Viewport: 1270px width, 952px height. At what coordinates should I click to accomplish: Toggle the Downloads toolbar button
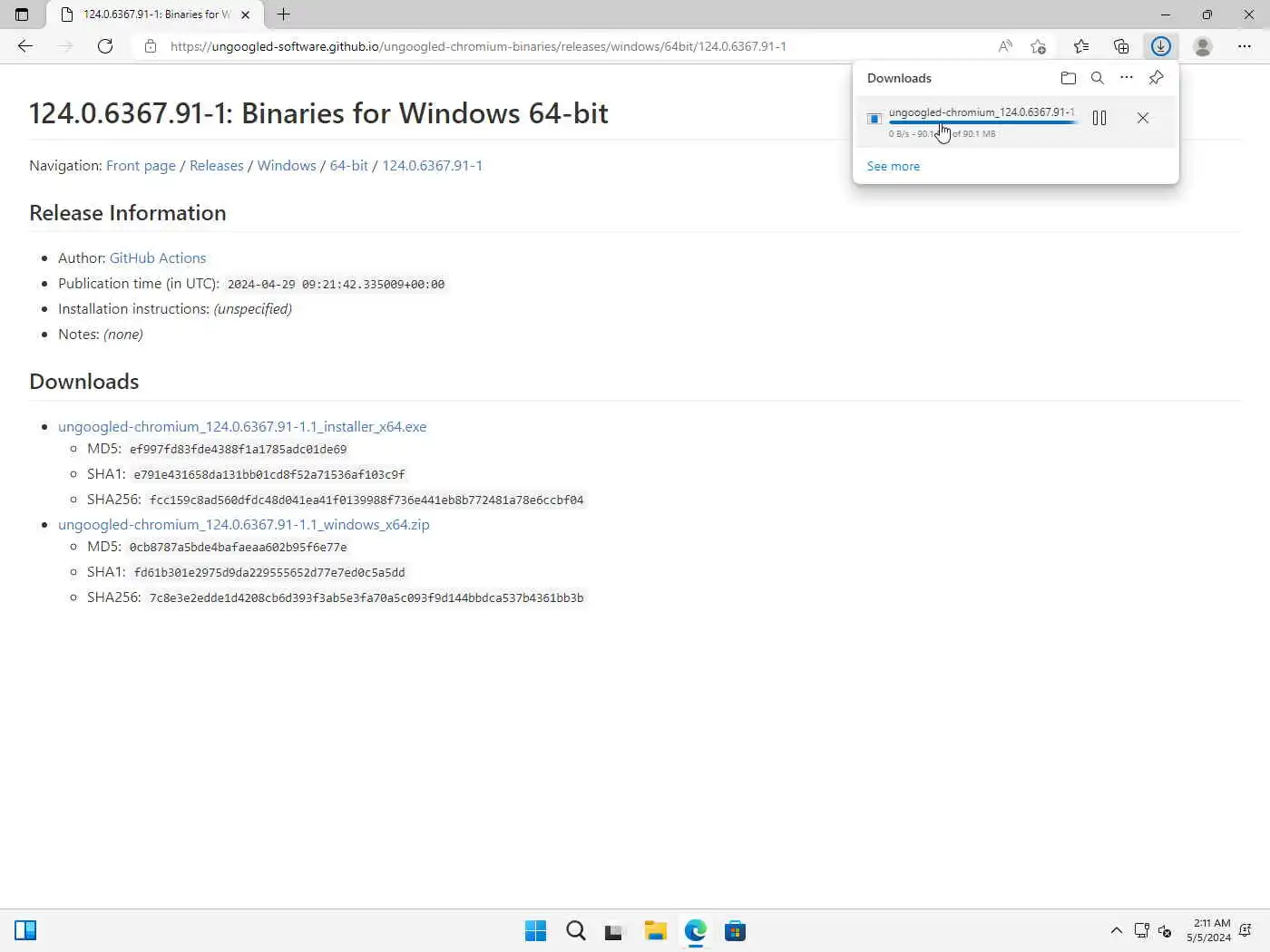click(x=1161, y=46)
